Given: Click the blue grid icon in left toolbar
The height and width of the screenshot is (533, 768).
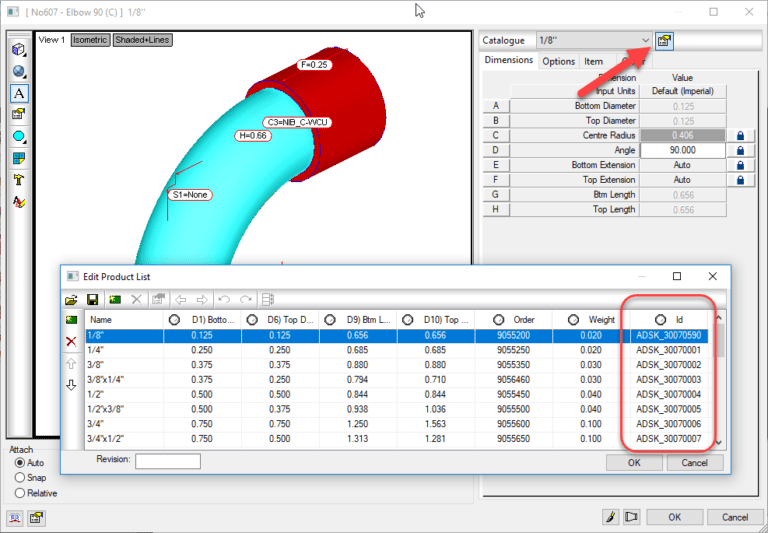Looking at the screenshot, I should pyautogui.click(x=19, y=158).
